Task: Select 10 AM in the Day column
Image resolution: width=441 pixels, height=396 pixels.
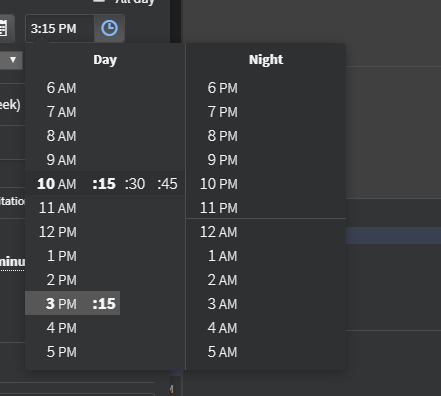Action: click(x=57, y=184)
